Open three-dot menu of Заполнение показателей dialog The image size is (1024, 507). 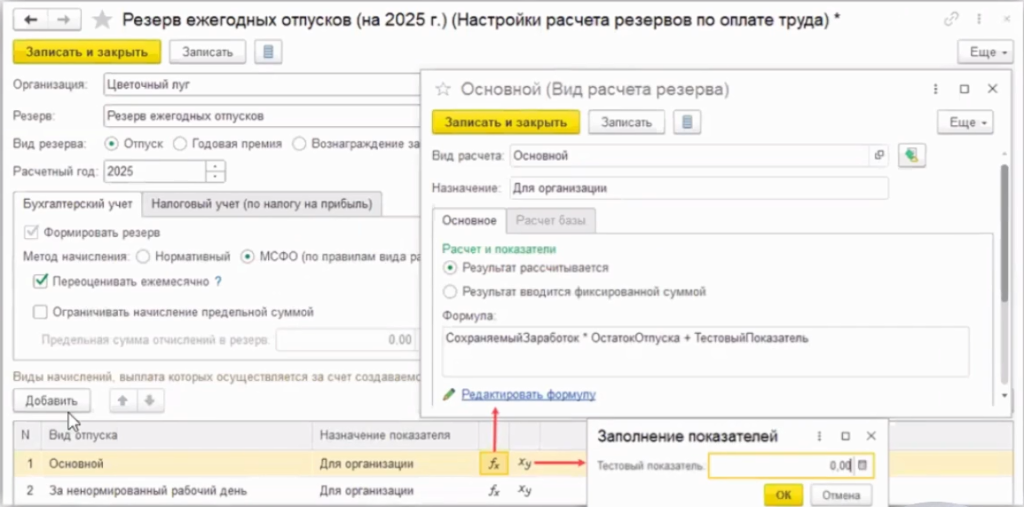[818, 436]
